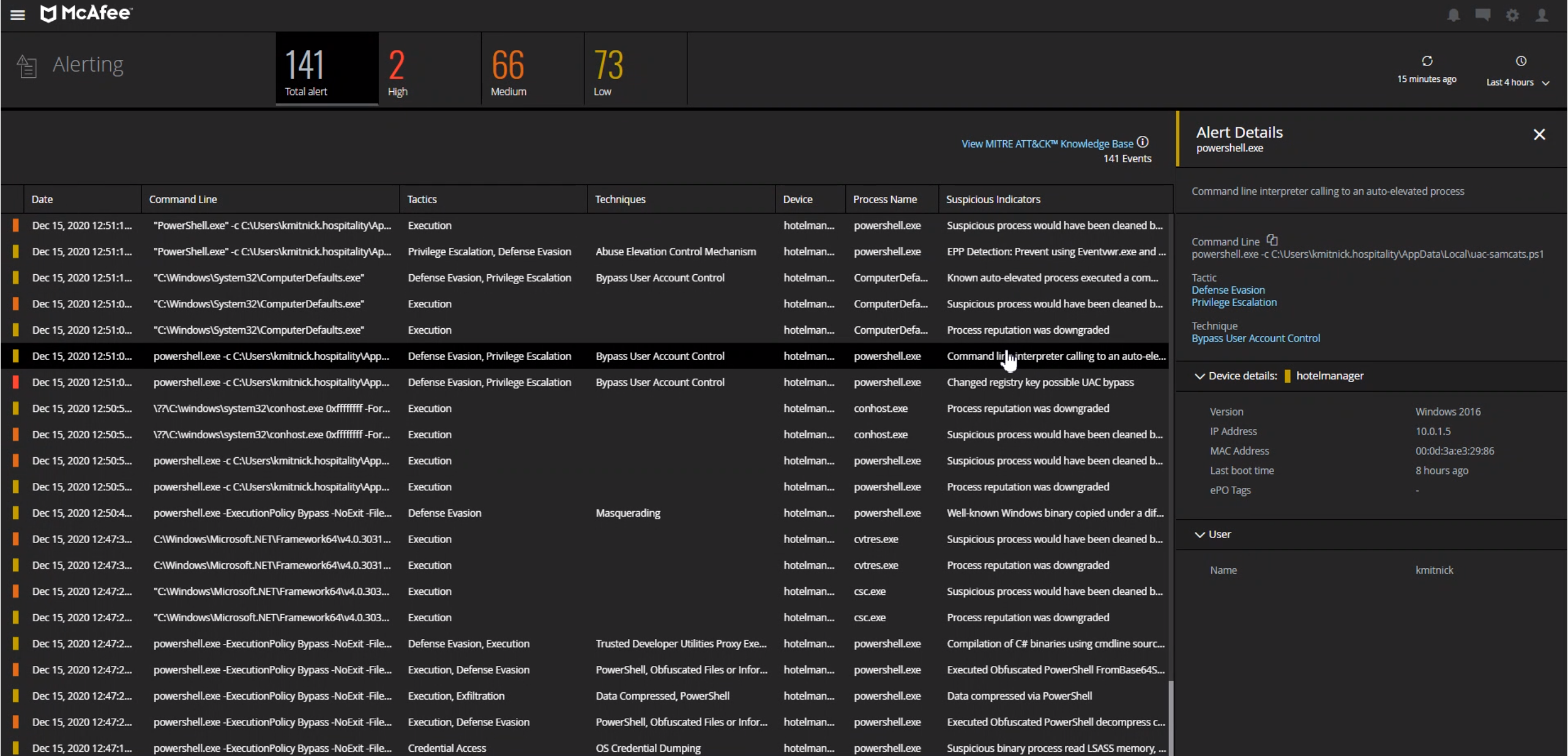Click severity marker of the red registry key row
1568x756 pixels.
click(15, 382)
